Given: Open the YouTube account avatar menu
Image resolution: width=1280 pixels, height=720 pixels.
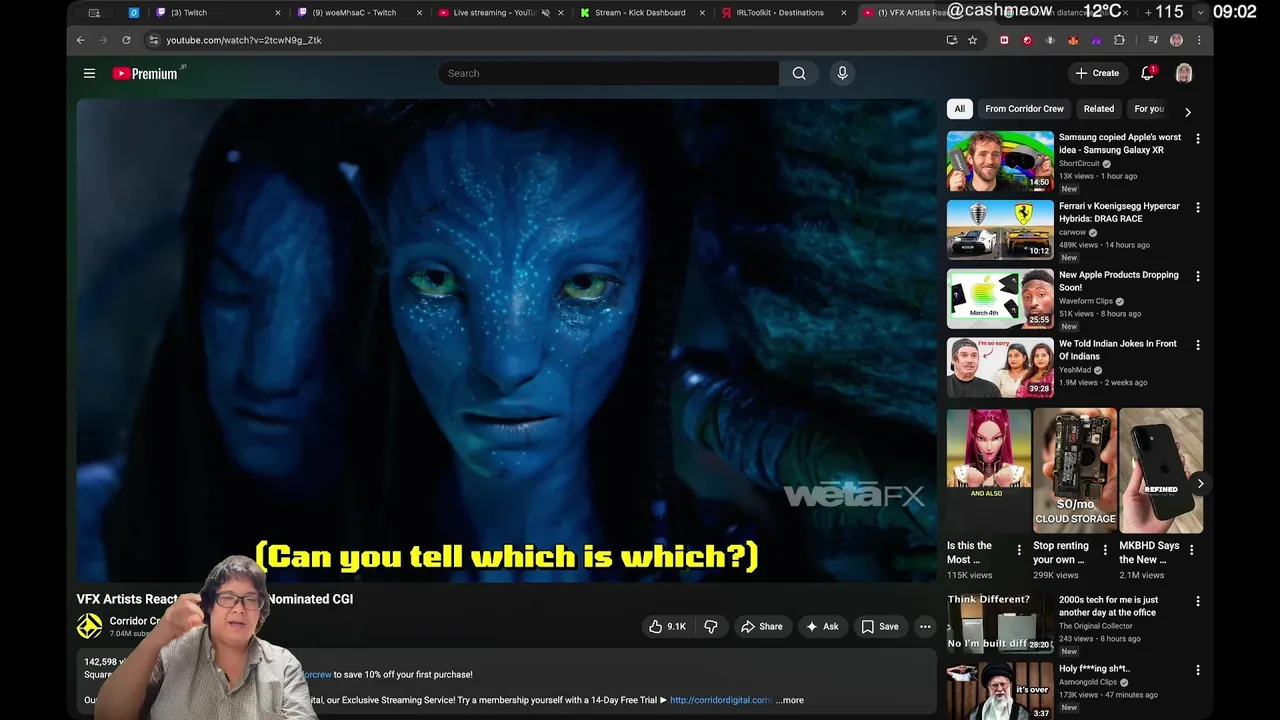Looking at the screenshot, I should tap(1184, 73).
